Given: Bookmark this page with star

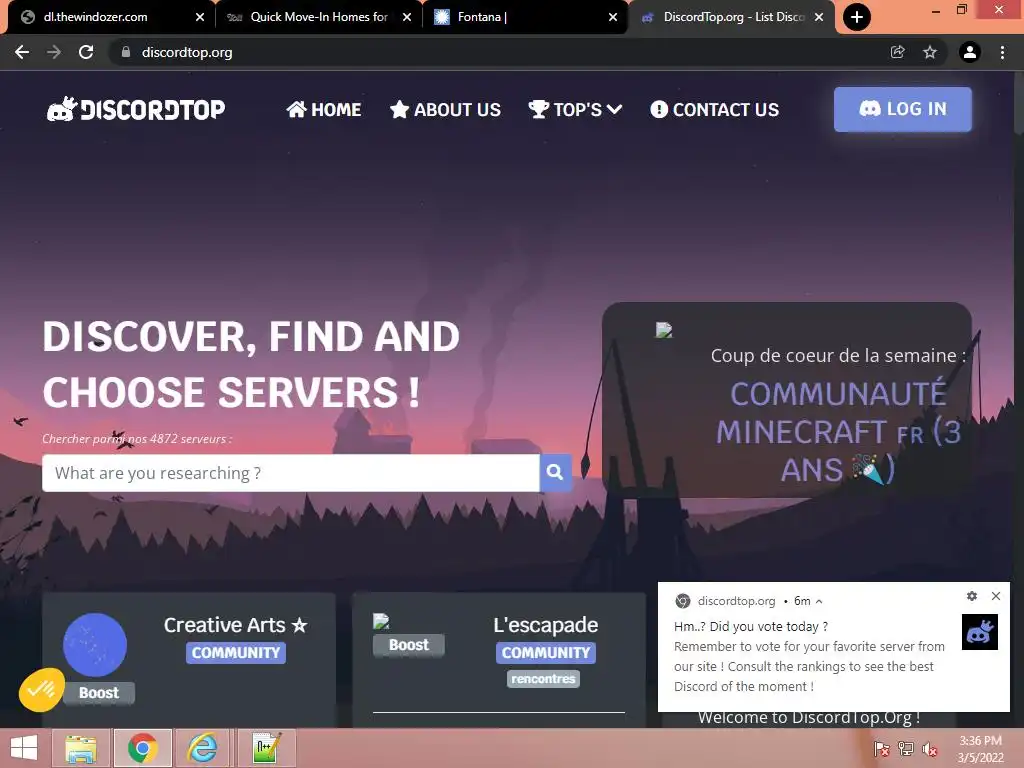Looking at the screenshot, I should tap(930, 52).
